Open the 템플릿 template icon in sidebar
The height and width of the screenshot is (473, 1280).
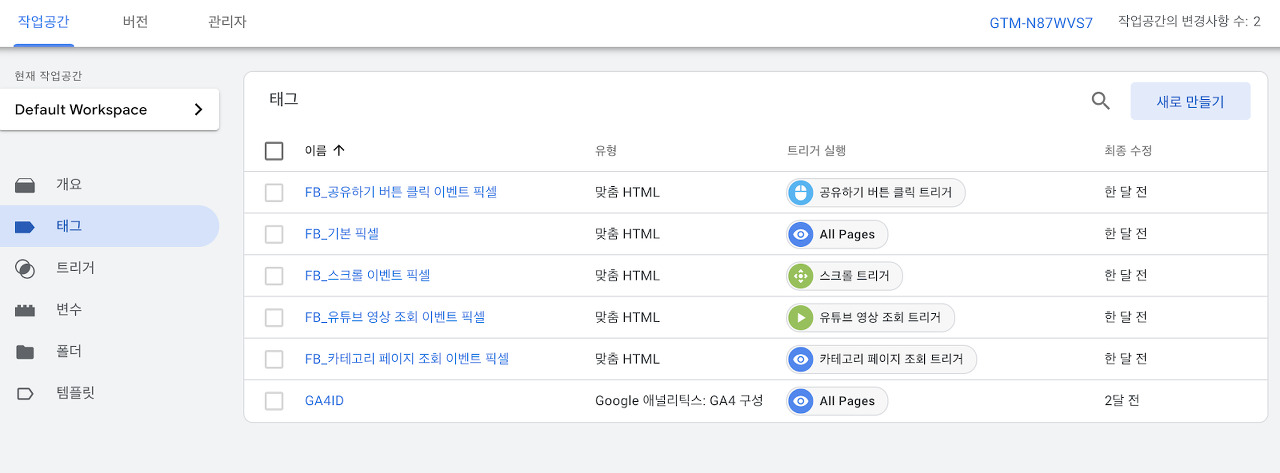(x=25, y=393)
